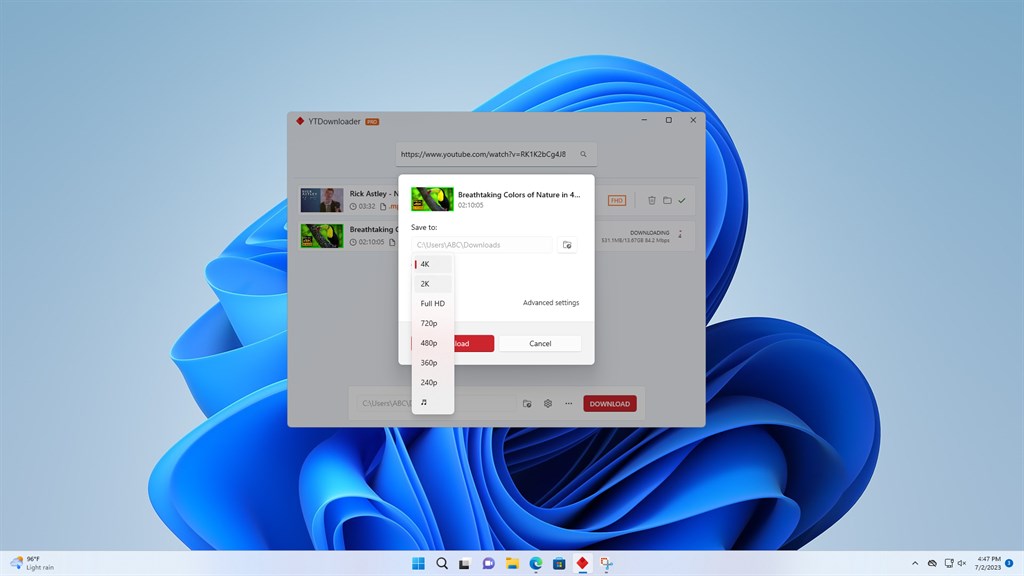
Task: Click the notification count badge
Action: [x=1009, y=563]
